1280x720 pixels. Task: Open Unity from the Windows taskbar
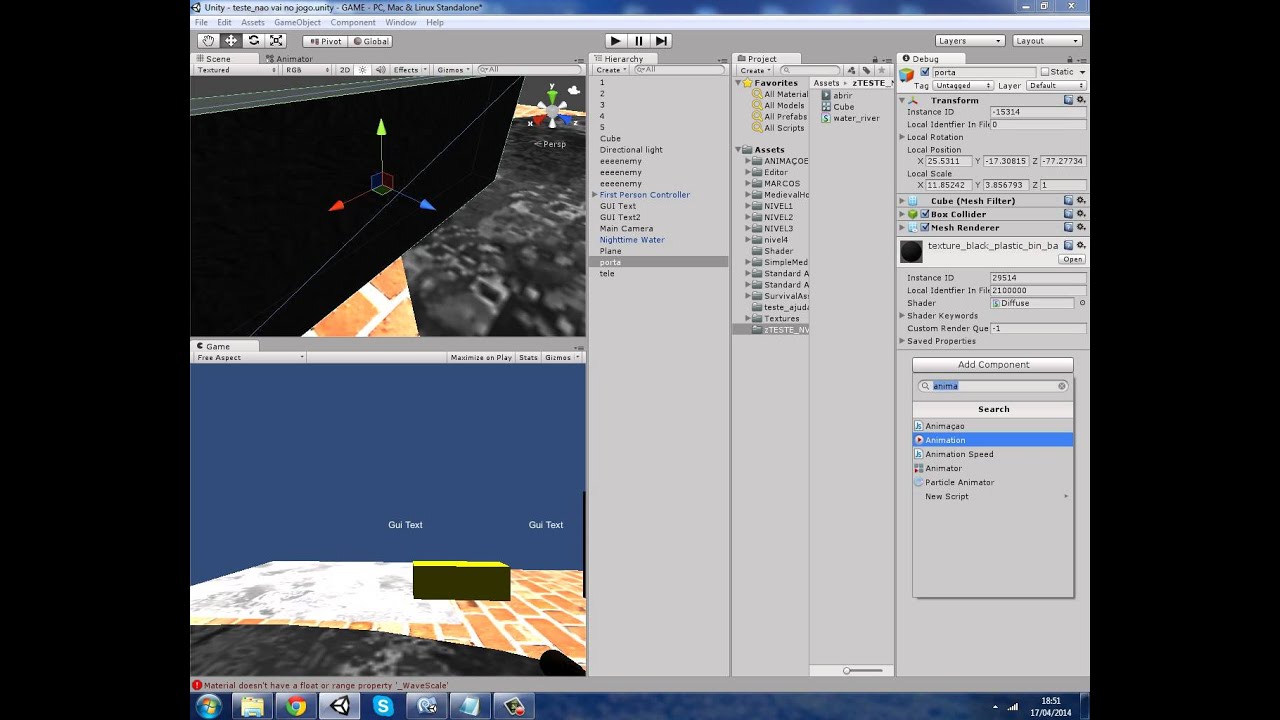pos(340,706)
